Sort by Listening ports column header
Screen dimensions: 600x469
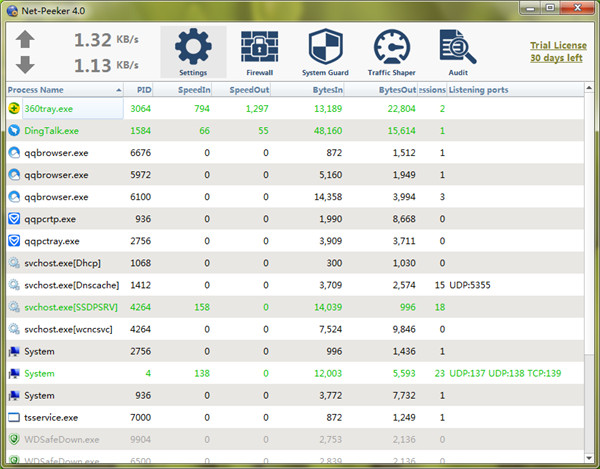tap(479, 90)
